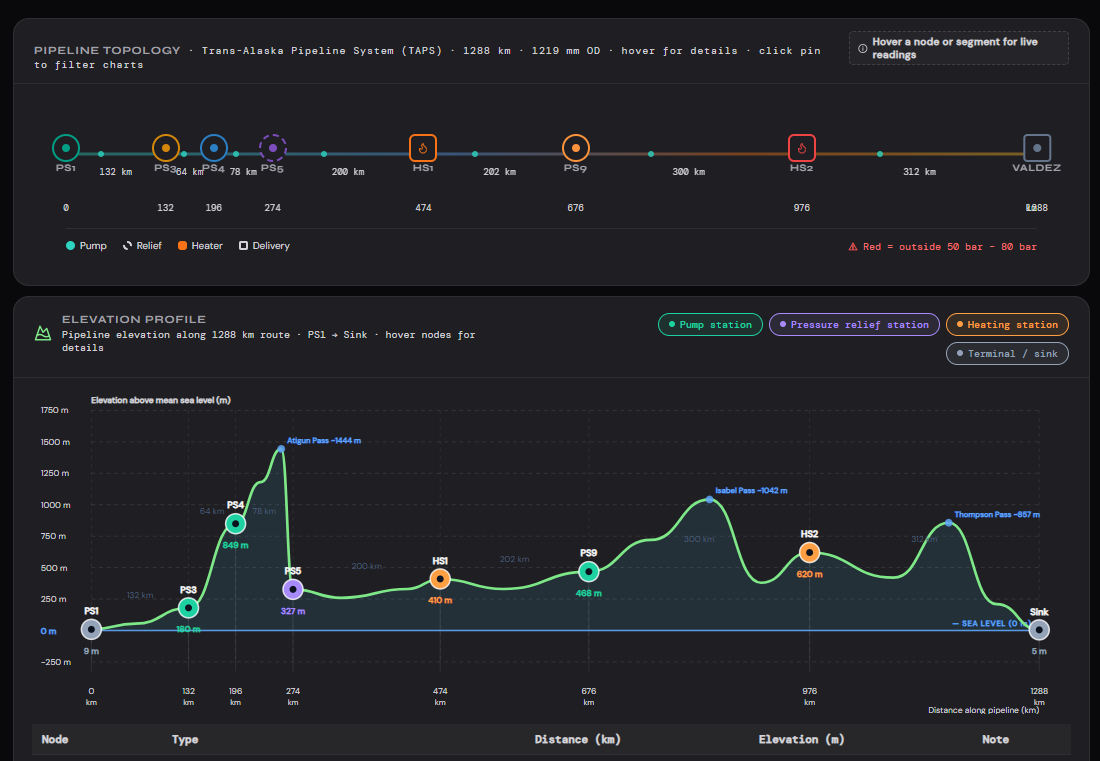Toggle the Pressure relief station filter chip
Image resolution: width=1100 pixels, height=761 pixels.
pyautogui.click(x=854, y=325)
